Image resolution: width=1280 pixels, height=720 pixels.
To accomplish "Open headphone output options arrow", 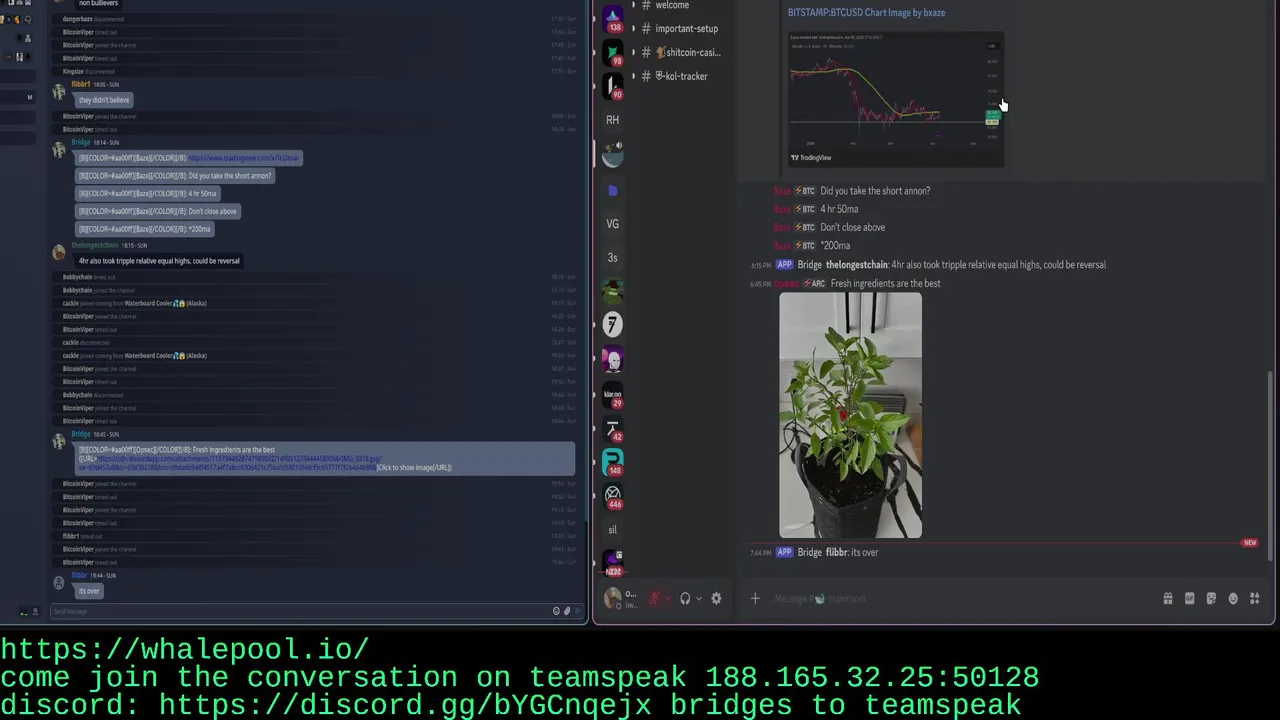I will [698, 599].
